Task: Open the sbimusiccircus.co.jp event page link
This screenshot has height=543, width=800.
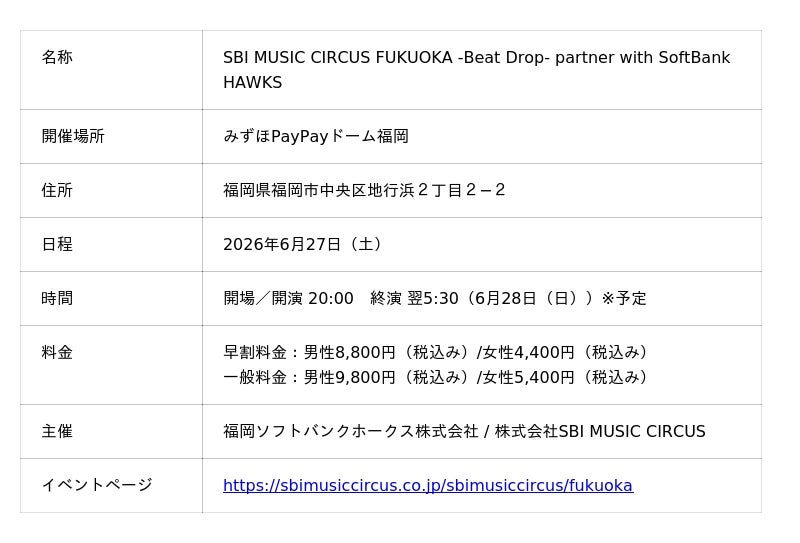Action: 427,486
